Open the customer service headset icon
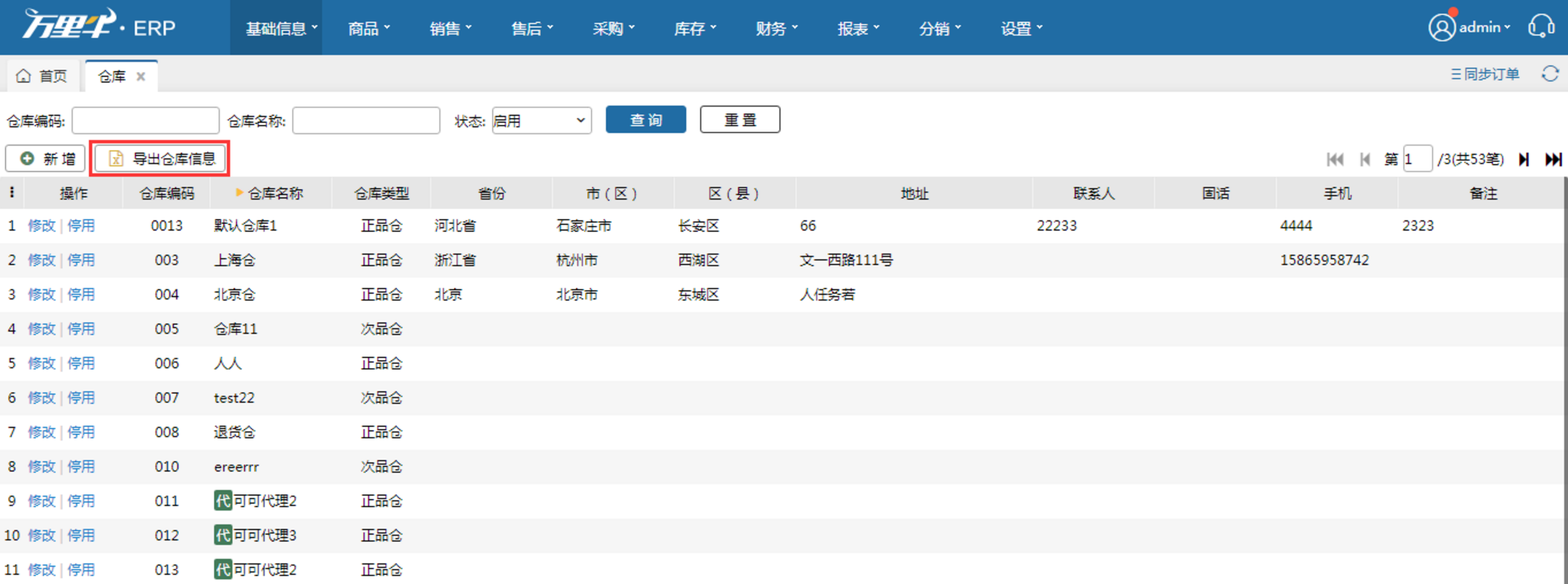This screenshot has height=584, width=1568. pyautogui.click(x=1541, y=26)
